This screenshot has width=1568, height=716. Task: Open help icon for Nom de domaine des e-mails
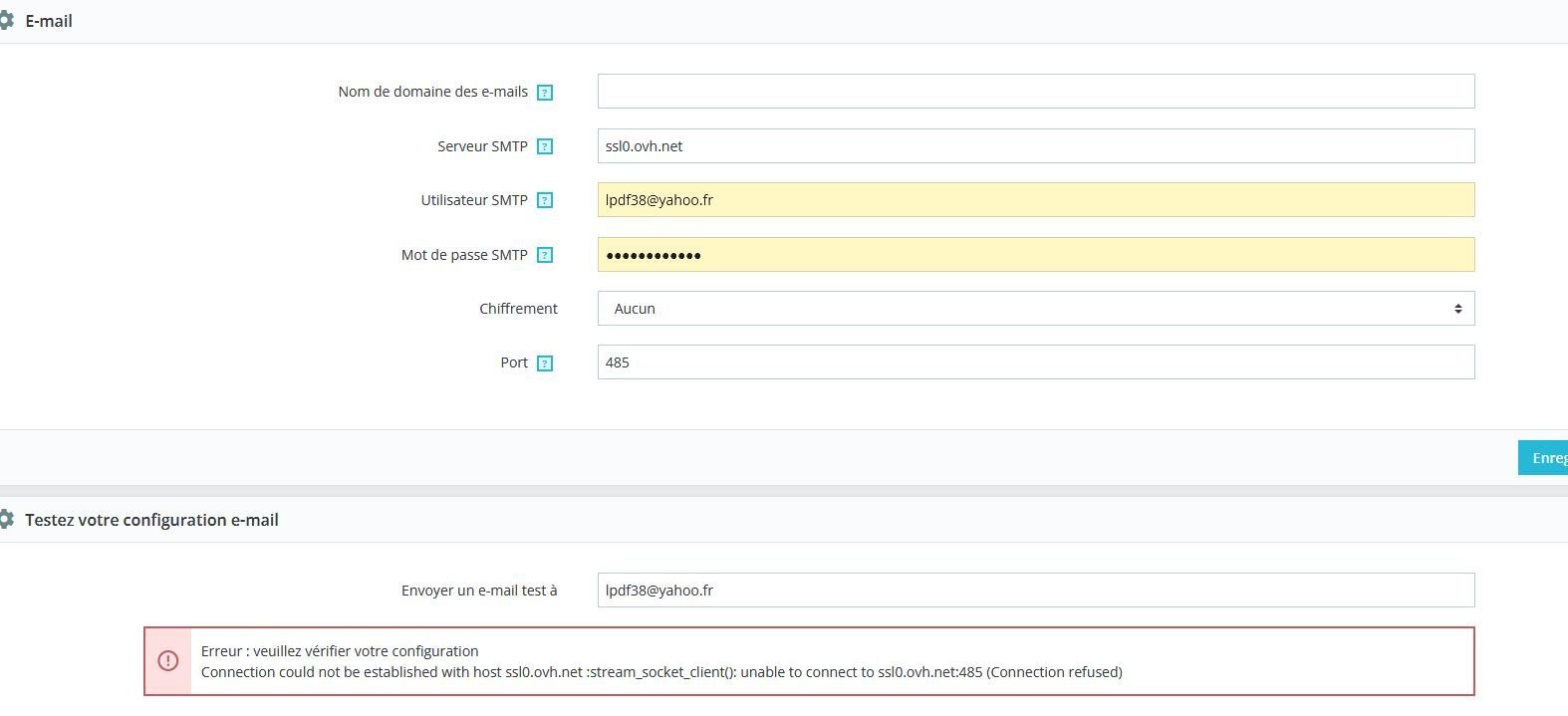545,93
